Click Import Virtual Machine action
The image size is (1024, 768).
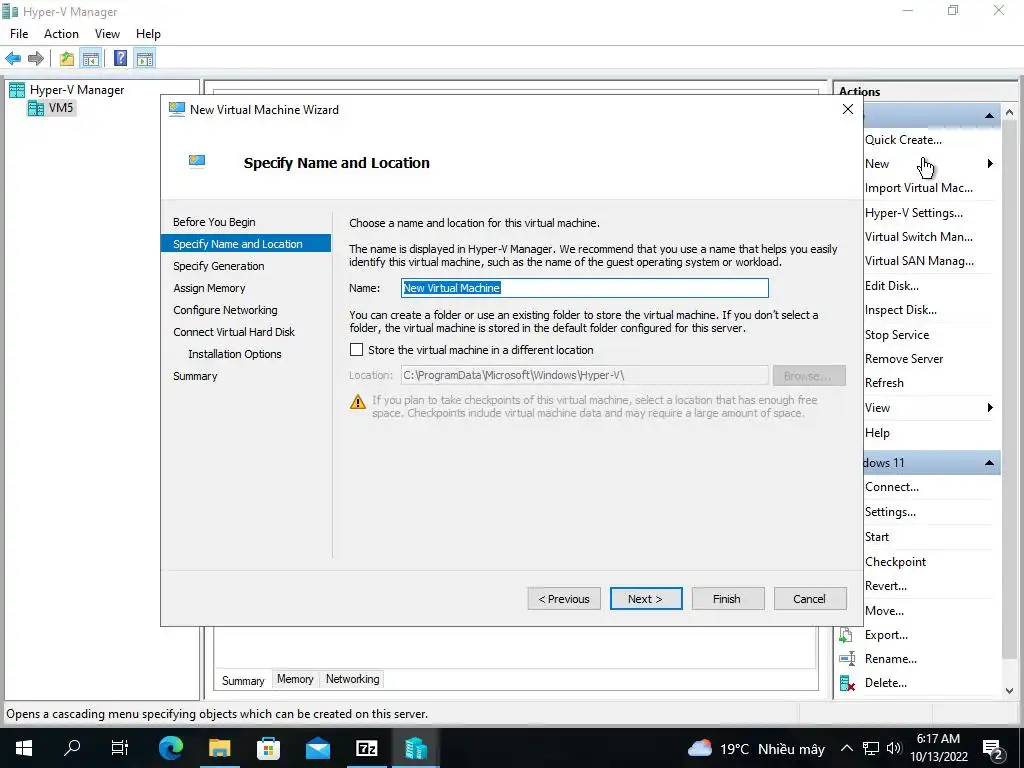pyautogui.click(x=918, y=188)
